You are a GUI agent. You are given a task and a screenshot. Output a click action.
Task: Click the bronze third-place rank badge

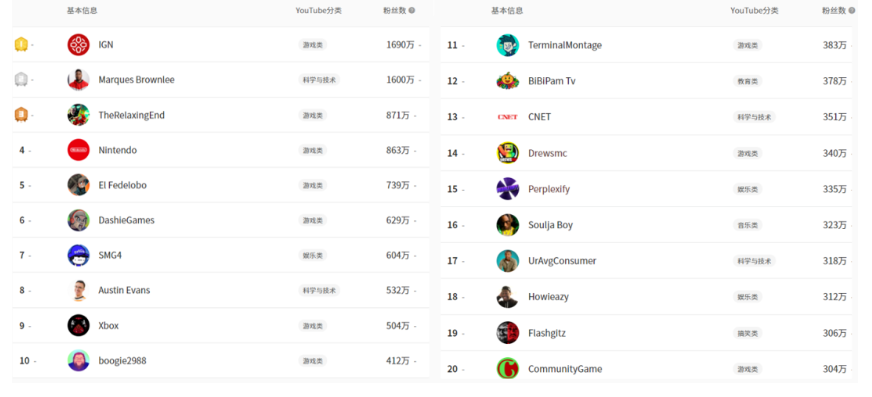coord(21,115)
